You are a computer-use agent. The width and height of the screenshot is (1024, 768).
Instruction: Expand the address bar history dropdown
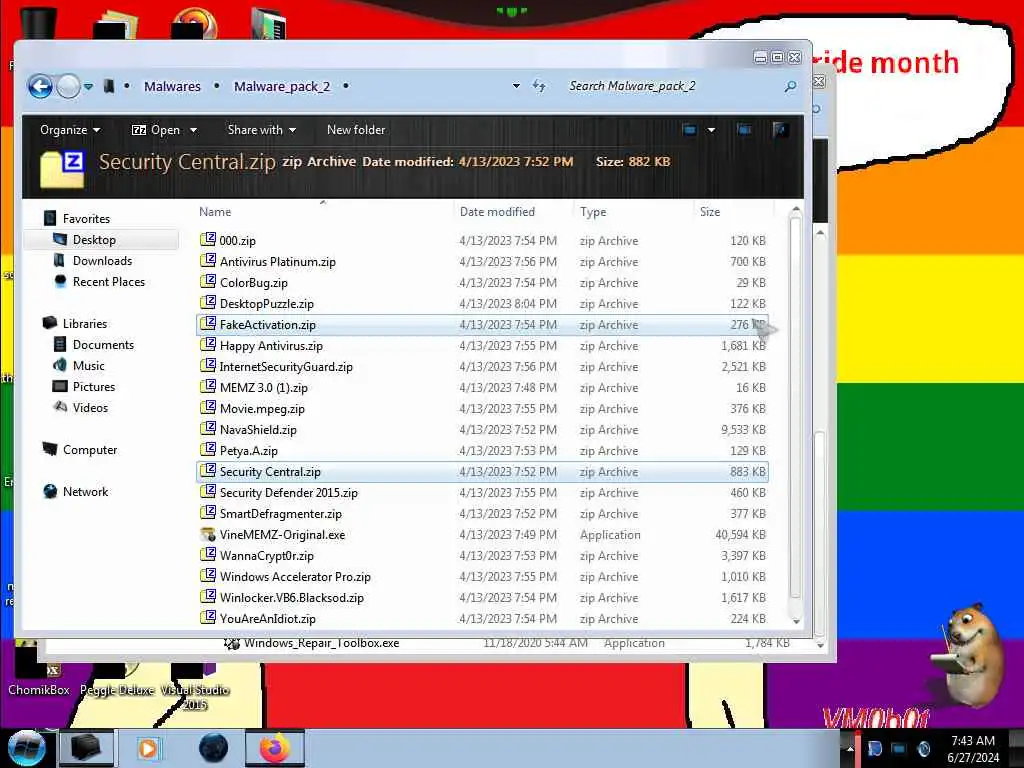(x=517, y=86)
